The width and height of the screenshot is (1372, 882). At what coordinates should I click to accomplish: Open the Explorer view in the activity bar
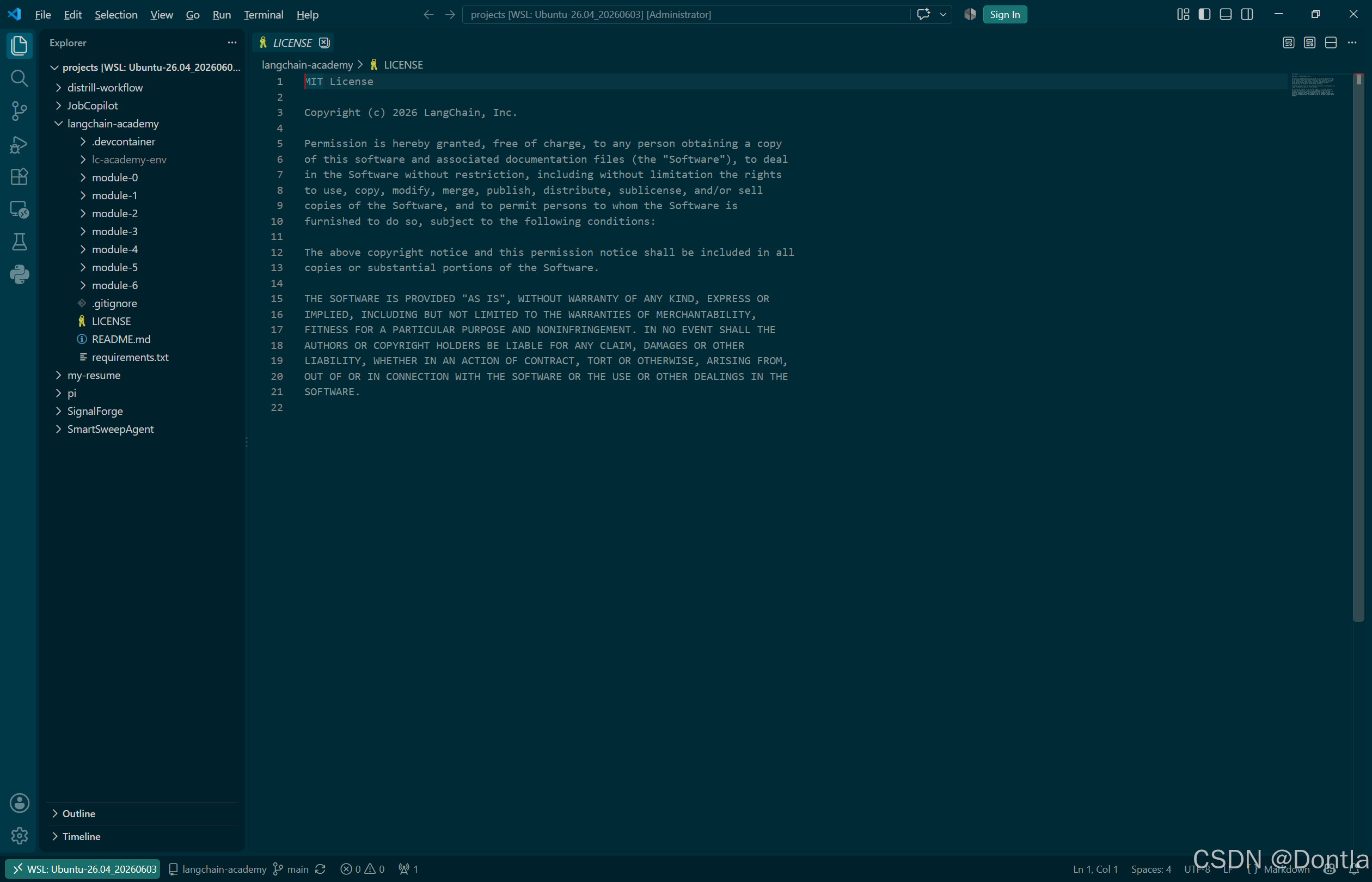(x=20, y=45)
